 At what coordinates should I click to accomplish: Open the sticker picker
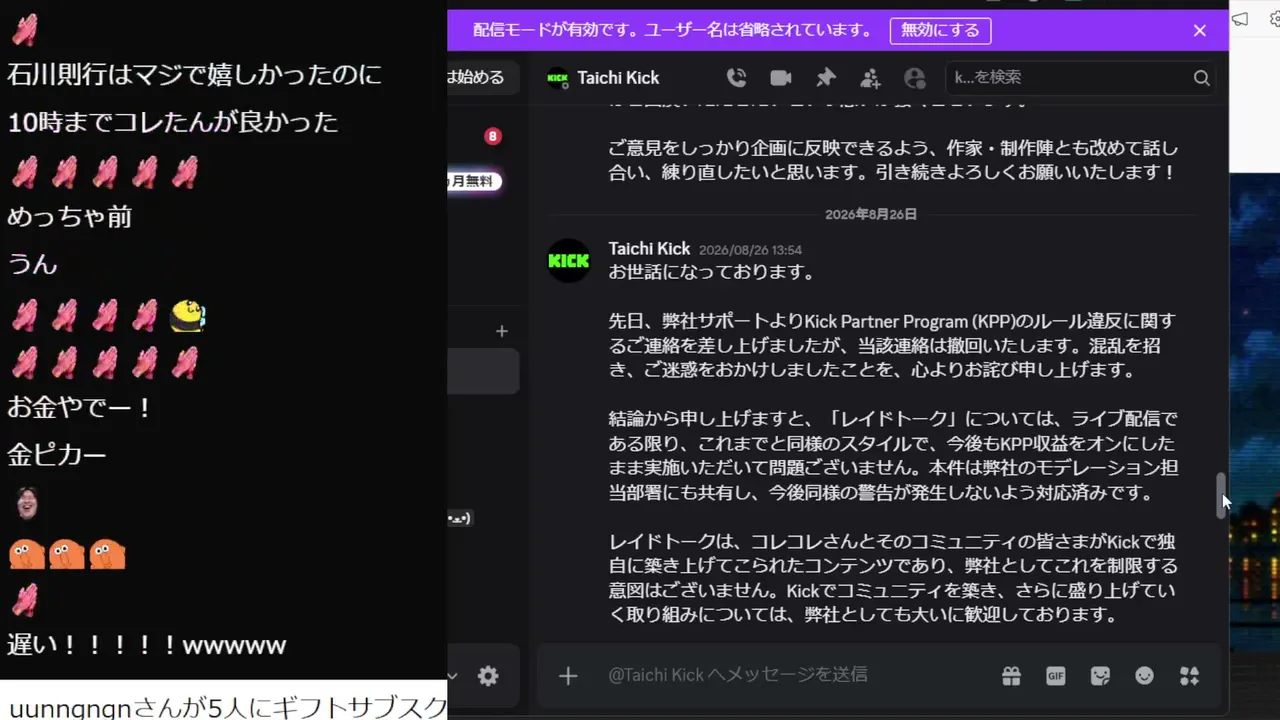(1100, 676)
